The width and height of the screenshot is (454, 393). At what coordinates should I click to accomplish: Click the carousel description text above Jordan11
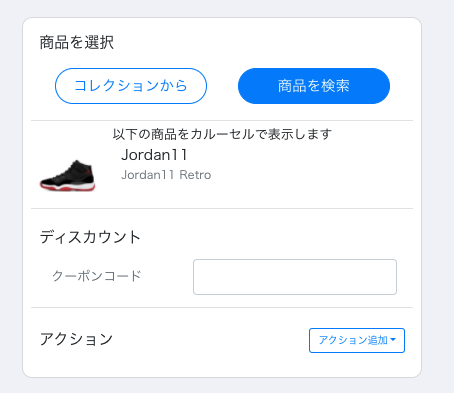222,134
